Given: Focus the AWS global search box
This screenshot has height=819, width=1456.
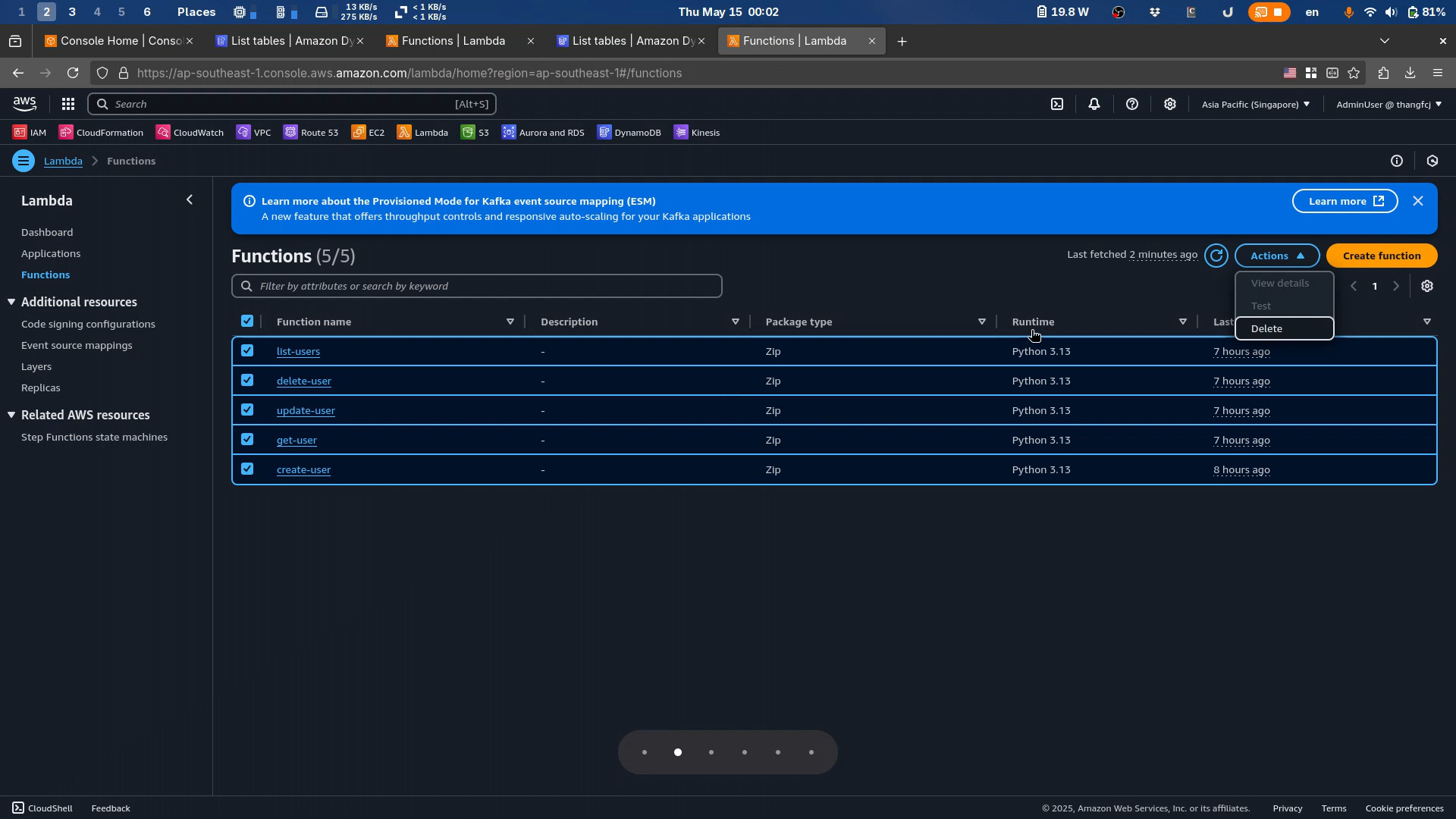Looking at the screenshot, I should click(292, 104).
